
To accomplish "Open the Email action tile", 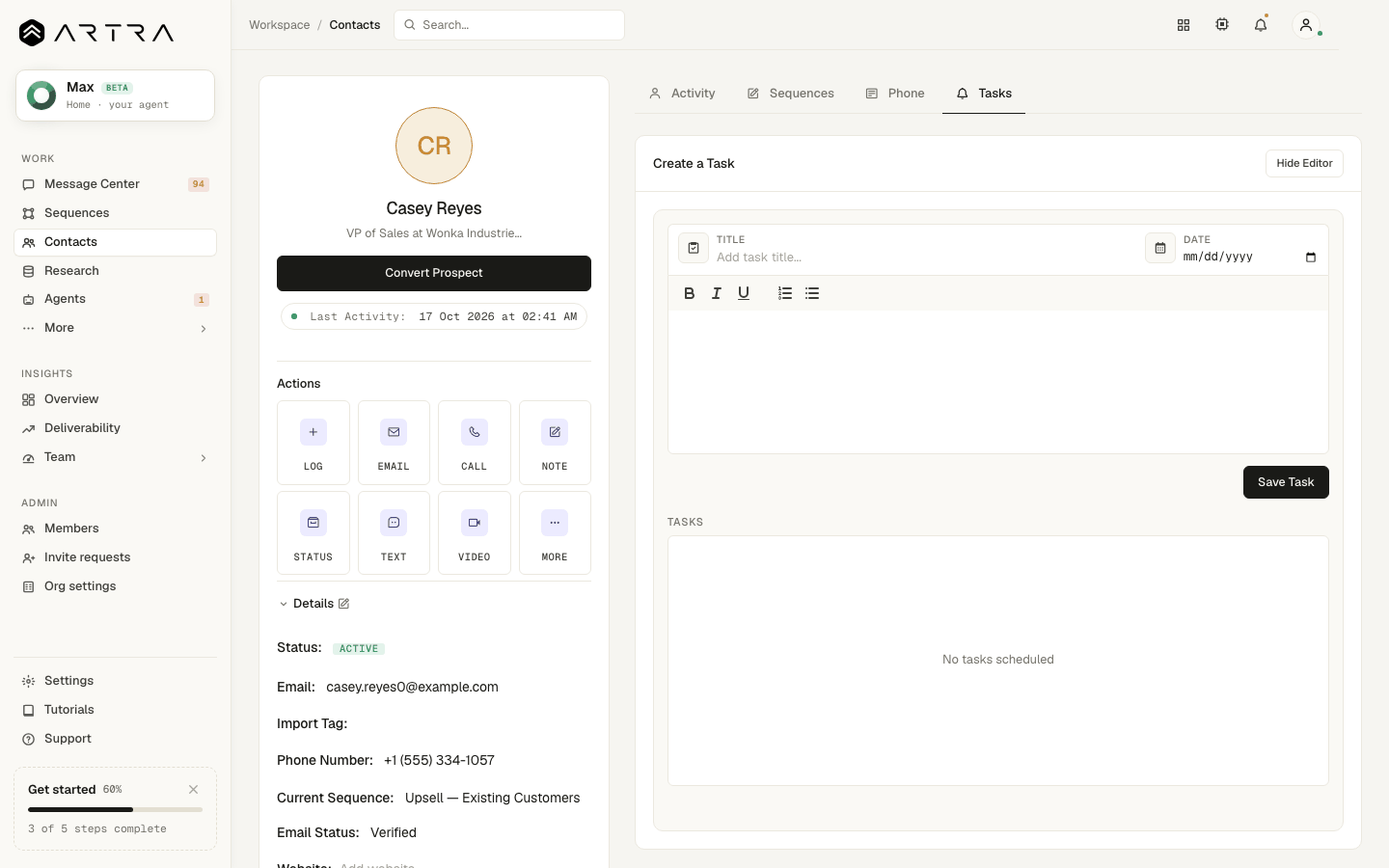I will (394, 443).
